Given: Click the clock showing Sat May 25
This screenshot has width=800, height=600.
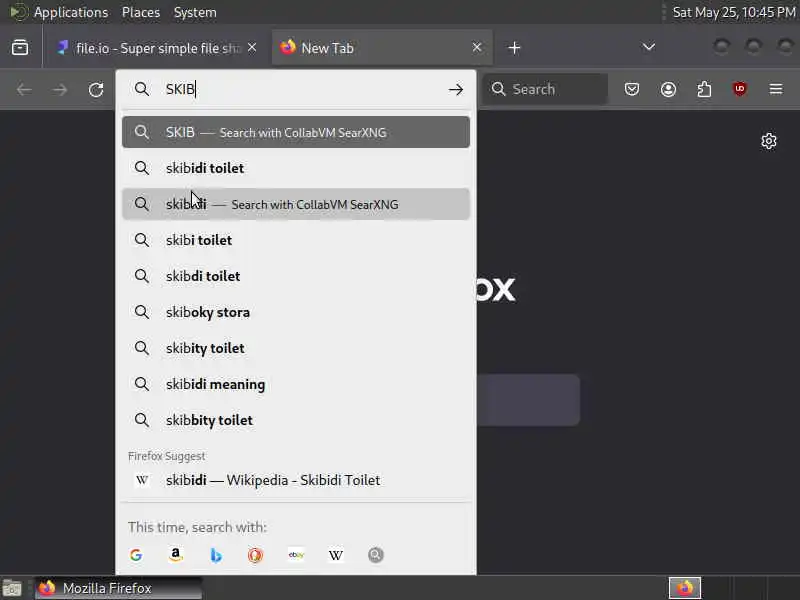Looking at the screenshot, I should (734, 12).
